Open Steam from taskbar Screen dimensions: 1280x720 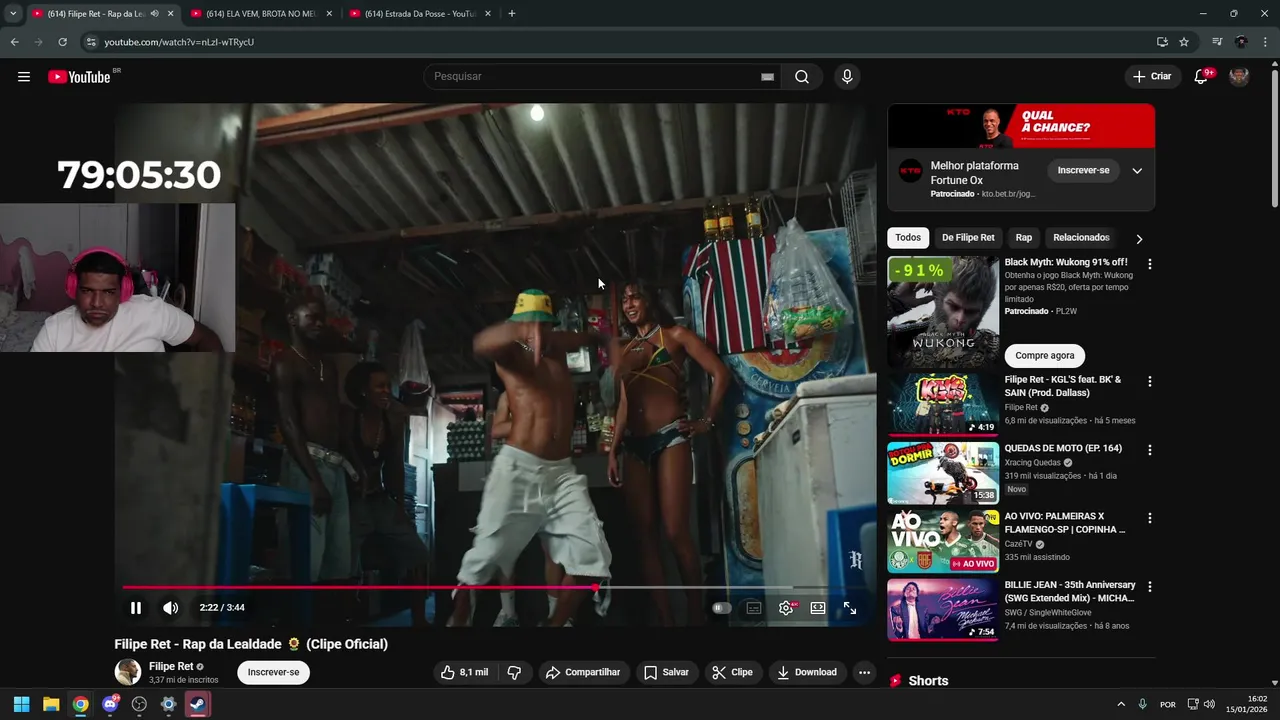[198, 704]
